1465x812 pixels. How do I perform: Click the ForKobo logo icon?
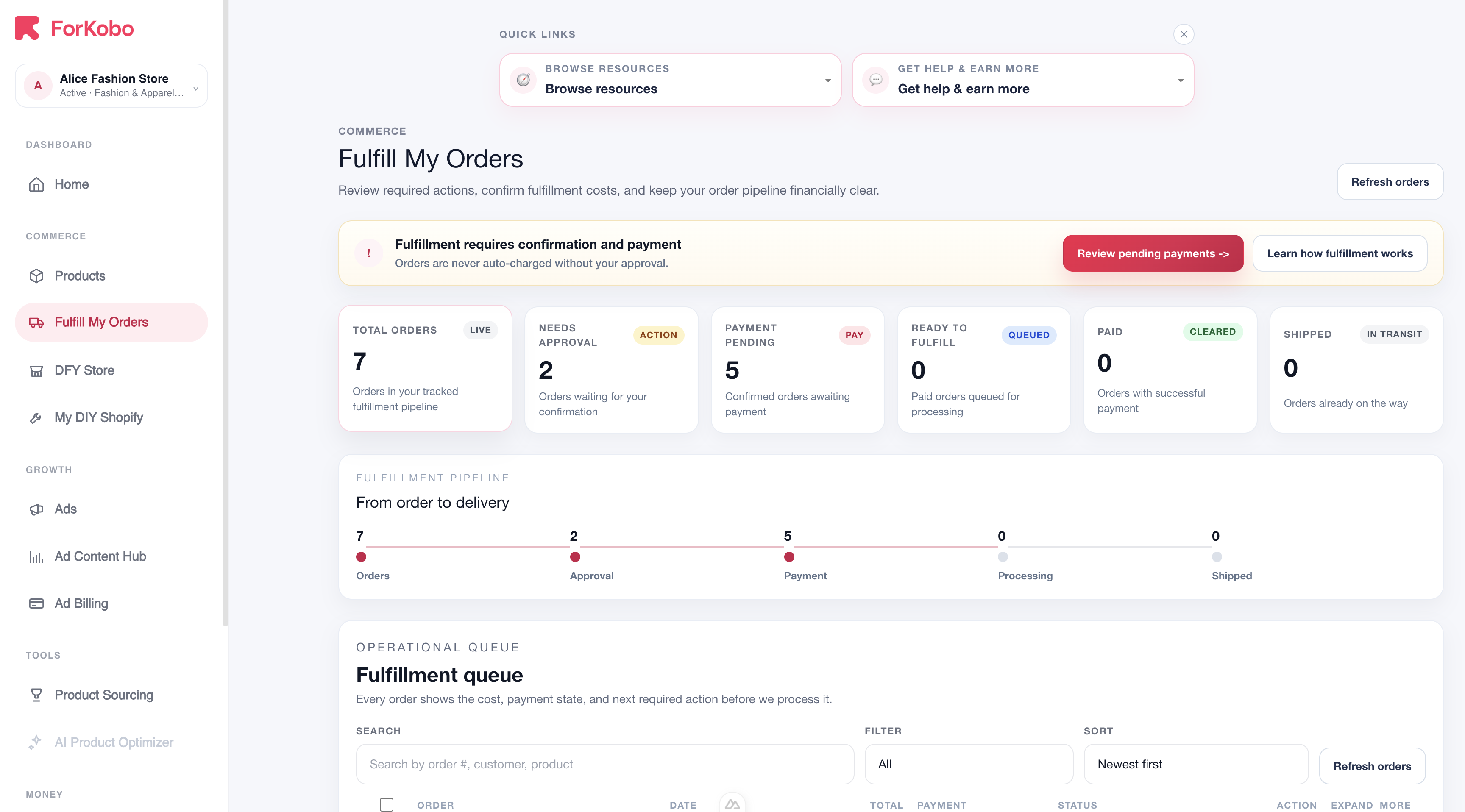pyautogui.click(x=27, y=28)
